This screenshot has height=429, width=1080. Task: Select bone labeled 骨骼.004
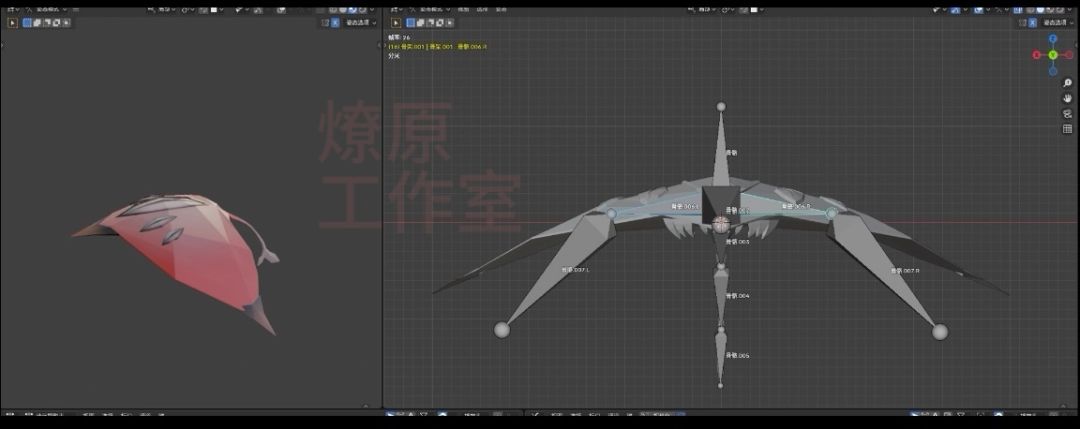(721, 295)
